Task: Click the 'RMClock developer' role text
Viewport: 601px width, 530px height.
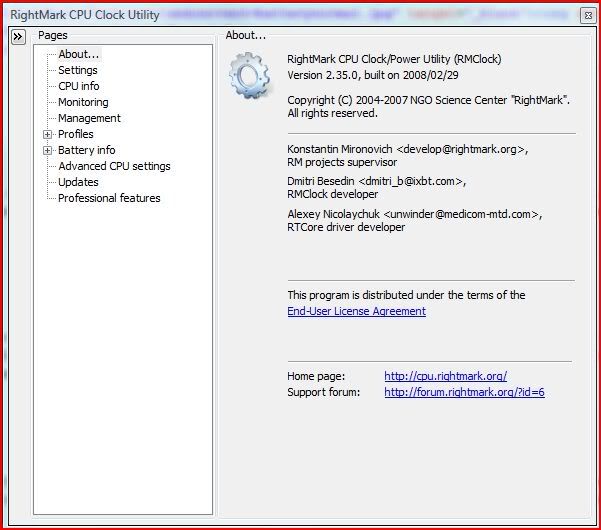Action: click(333, 194)
